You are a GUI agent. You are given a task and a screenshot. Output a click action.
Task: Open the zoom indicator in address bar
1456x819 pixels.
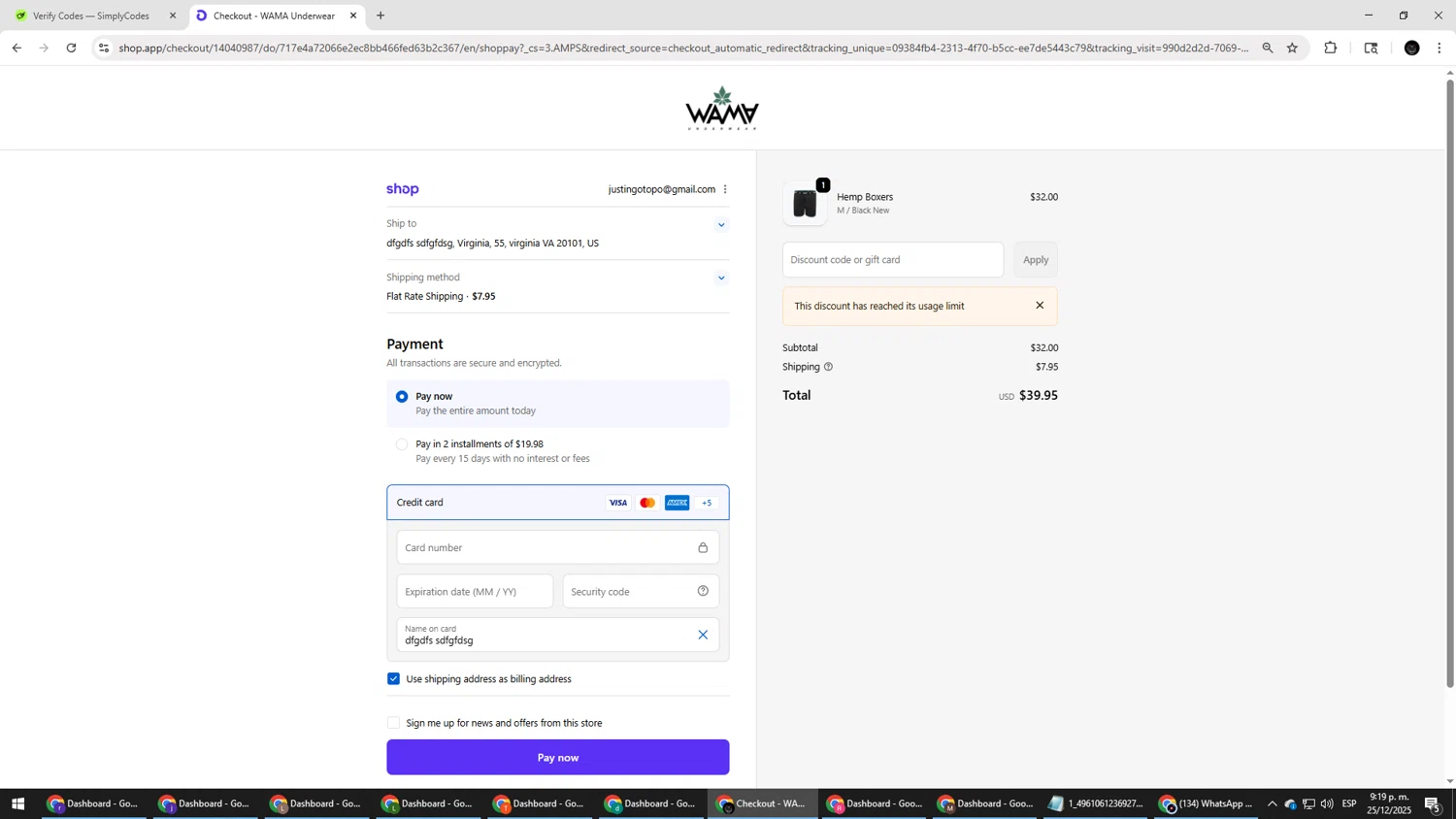tap(1268, 48)
